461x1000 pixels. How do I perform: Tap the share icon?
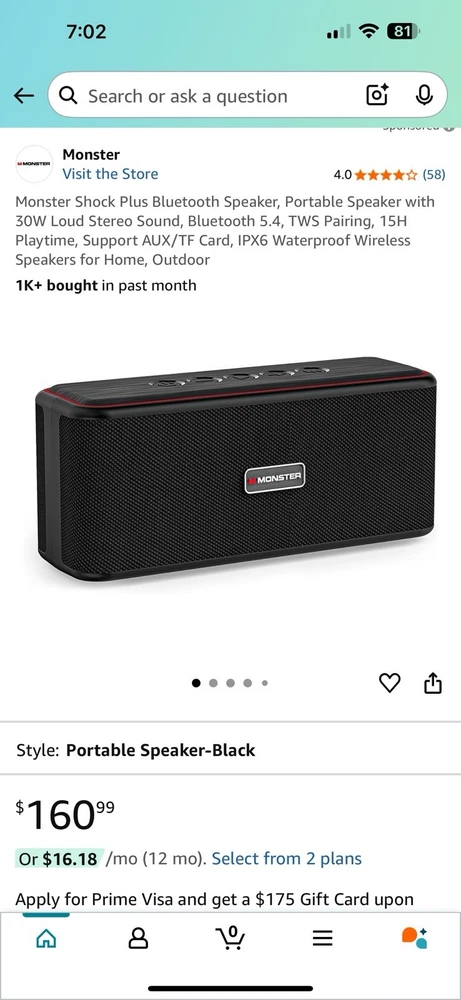(433, 682)
